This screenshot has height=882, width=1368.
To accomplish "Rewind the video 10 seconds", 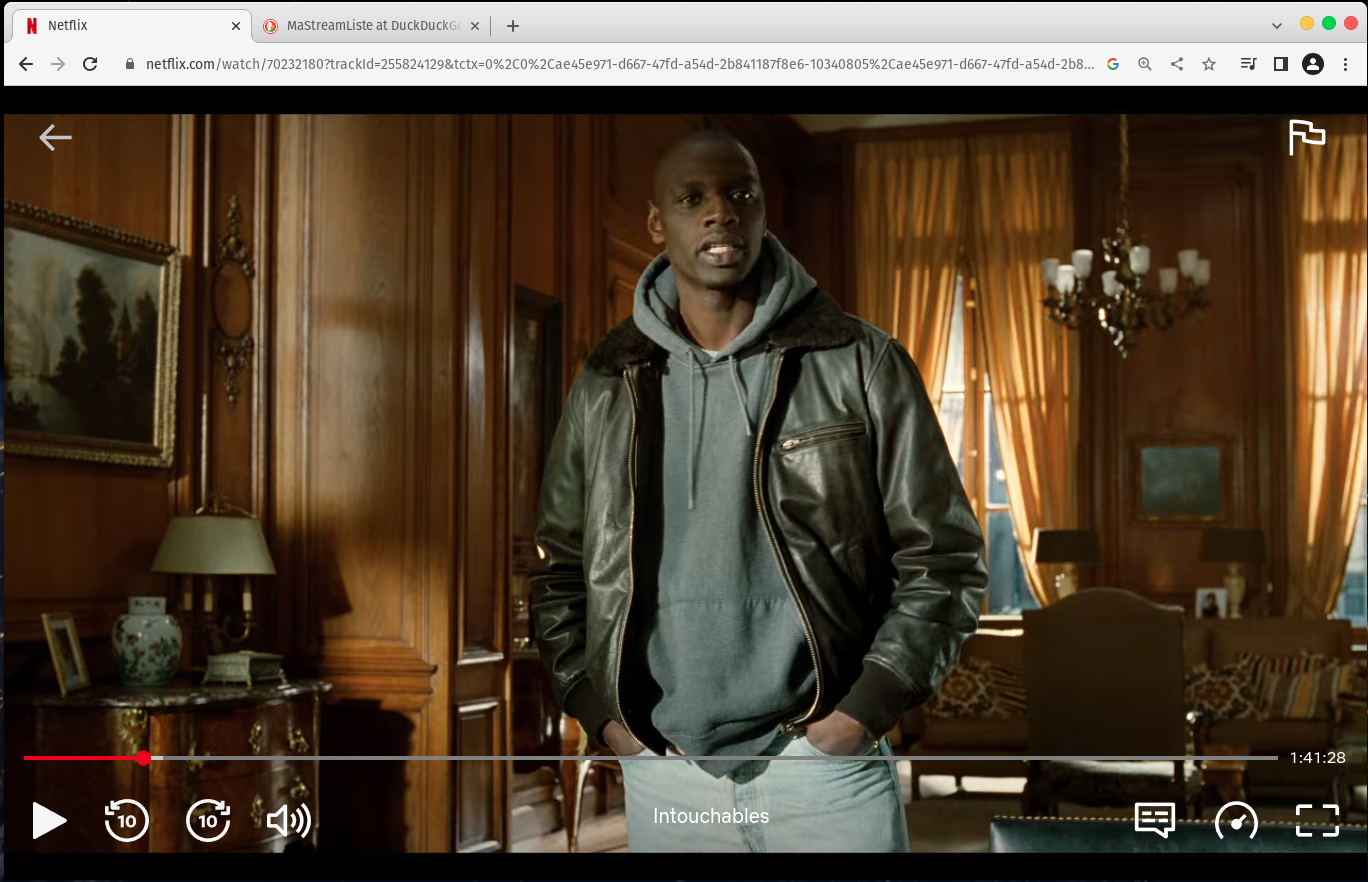I will click(126, 820).
